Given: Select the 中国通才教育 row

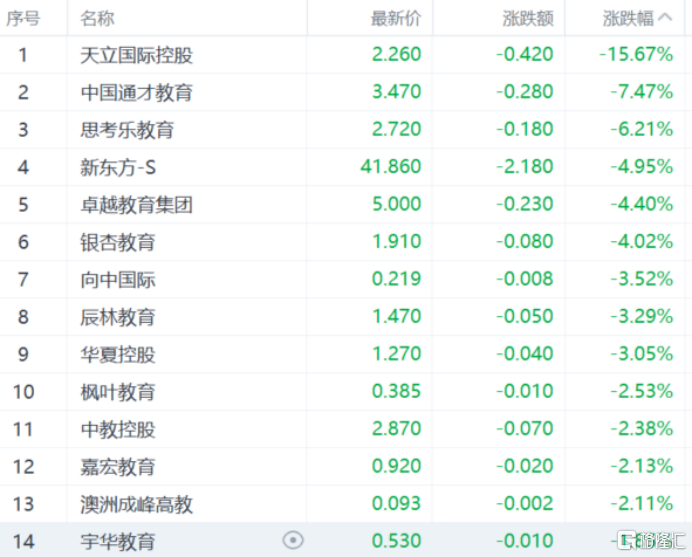Looking at the screenshot, I should (136, 92).
